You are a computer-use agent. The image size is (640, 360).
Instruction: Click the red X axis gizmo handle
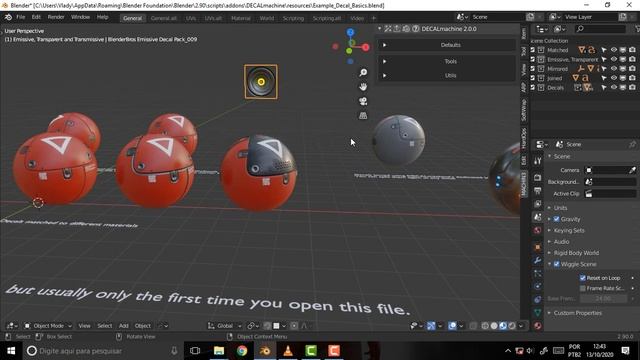(x=365, y=47)
